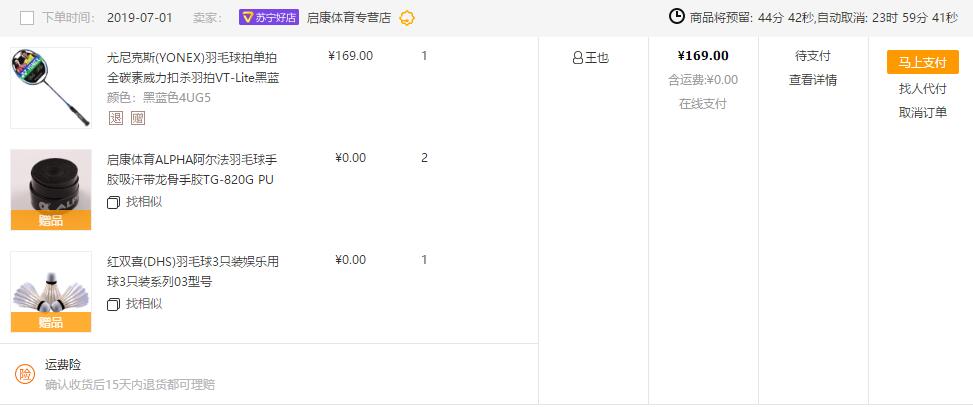Click the 退 return-service icon
Image resolution: width=973 pixels, height=407 pixels.
coord(116,119)
